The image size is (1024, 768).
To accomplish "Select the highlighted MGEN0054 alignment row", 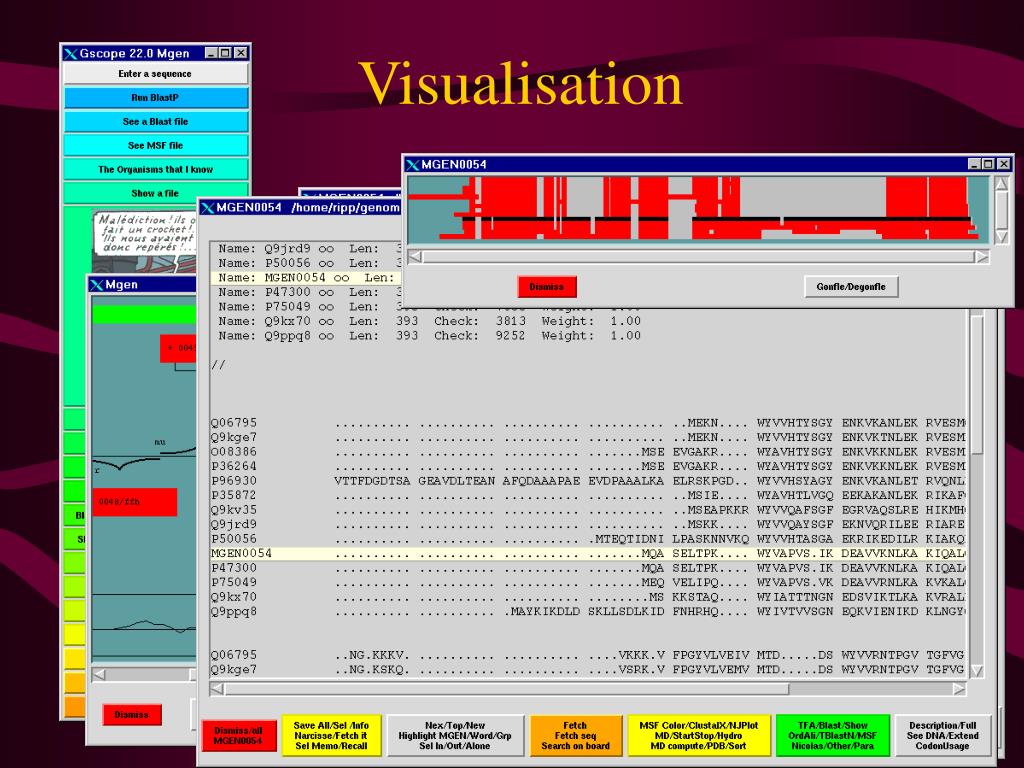I will click(x=588, y=554).
